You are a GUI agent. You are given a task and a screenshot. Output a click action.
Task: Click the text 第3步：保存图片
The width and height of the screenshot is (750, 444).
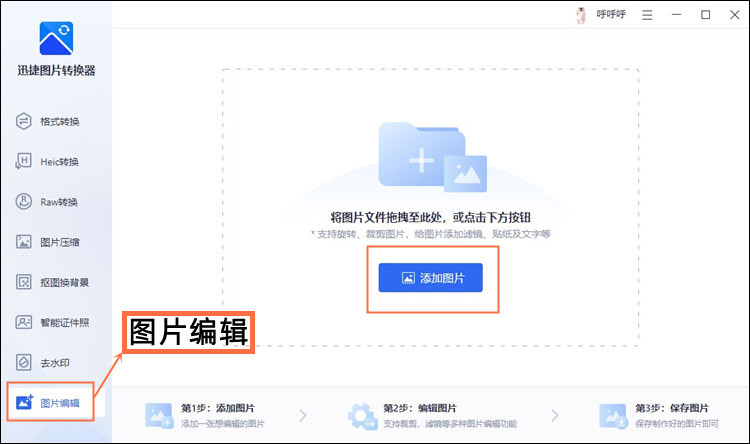click(672, 408)
